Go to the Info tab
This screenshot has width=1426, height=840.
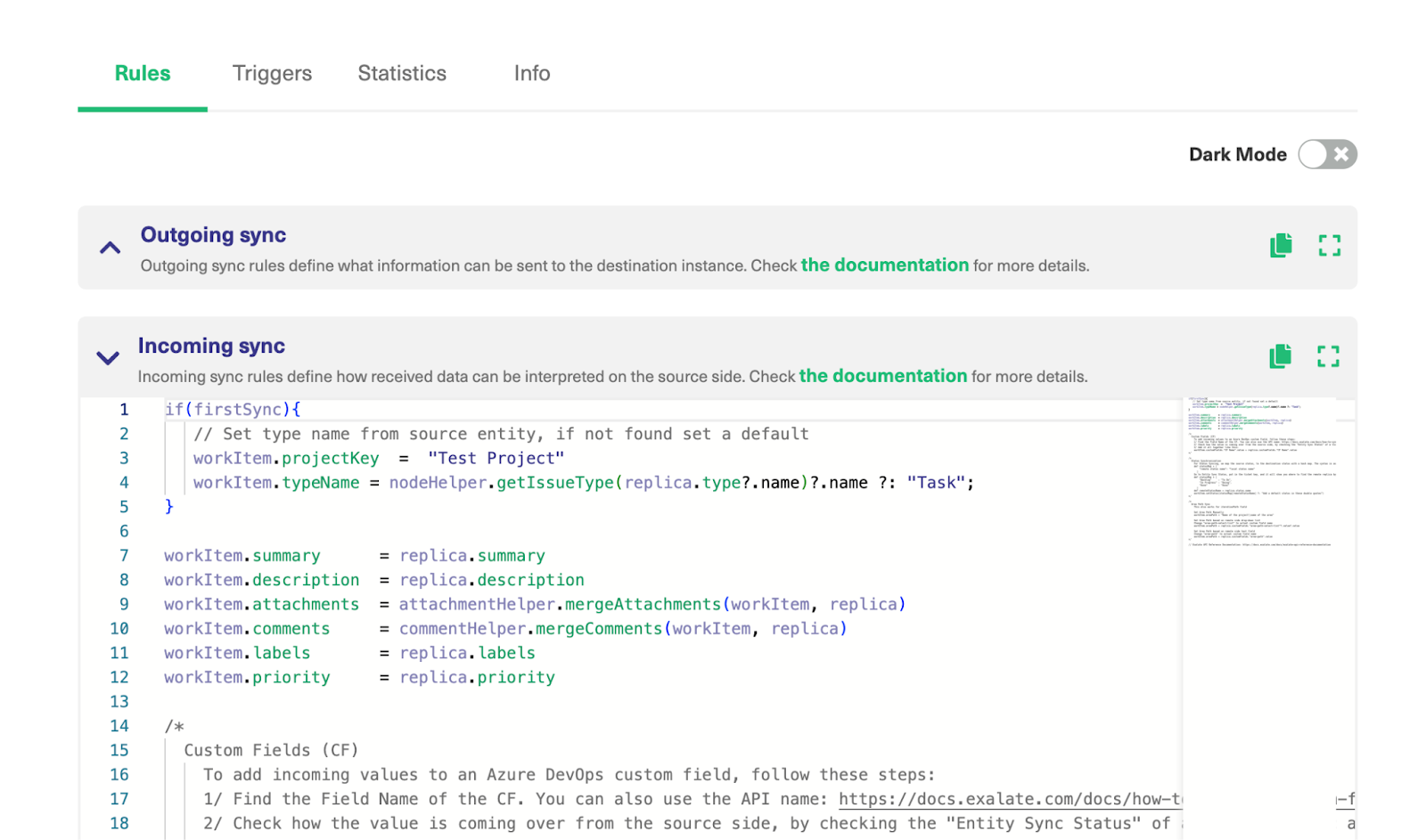coord(531,73)
